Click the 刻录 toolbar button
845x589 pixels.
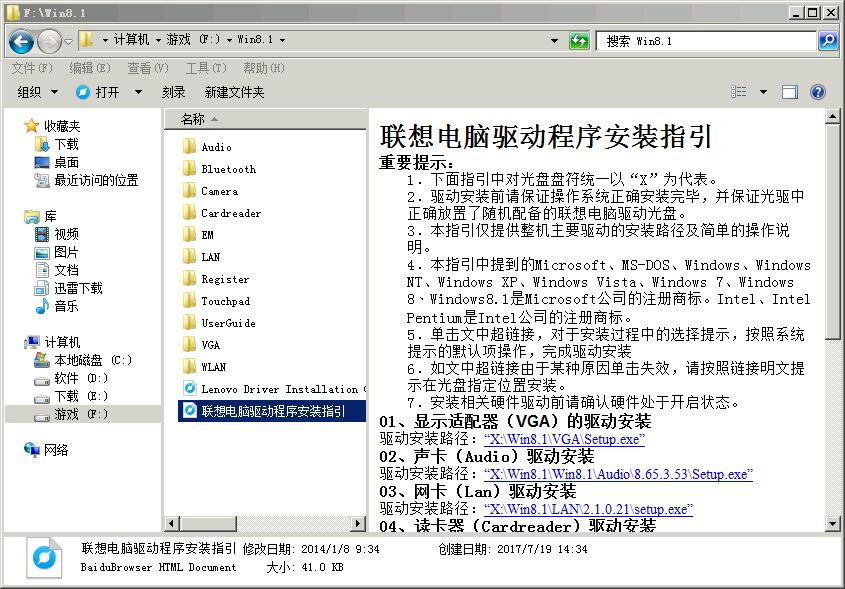(x=174, y=92)
